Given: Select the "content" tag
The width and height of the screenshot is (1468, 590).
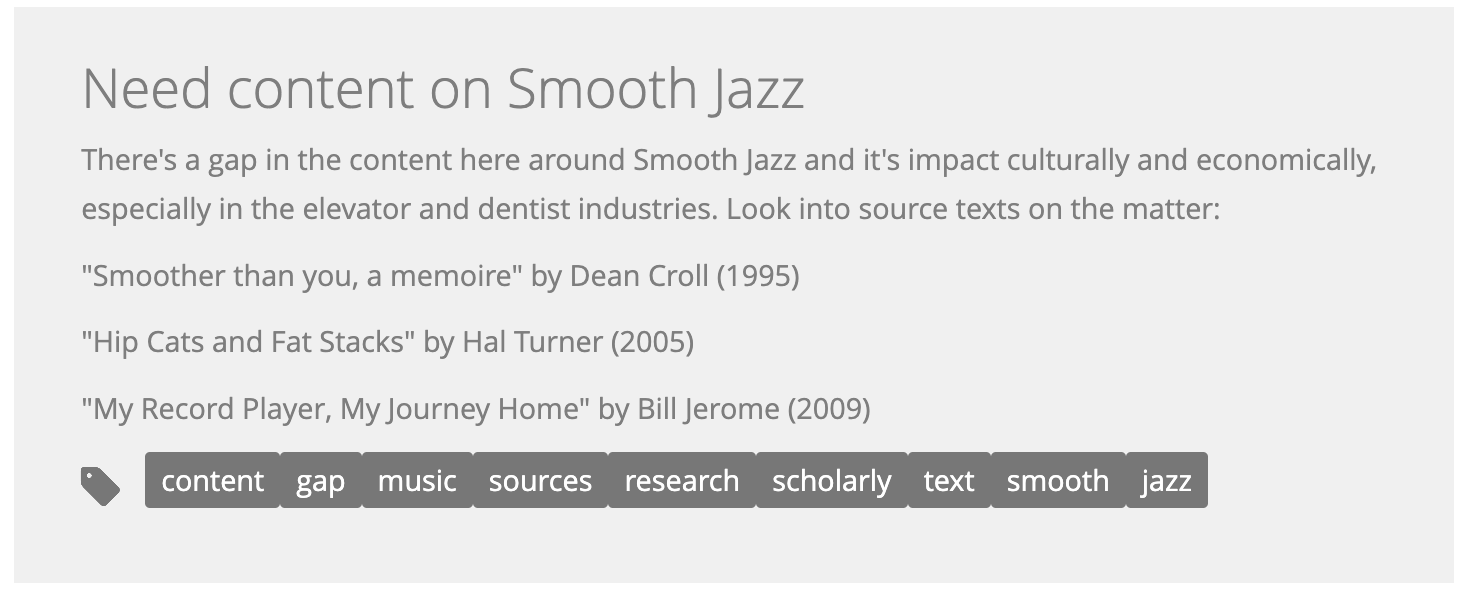Looking at the screenshot, I should point(212,480).
